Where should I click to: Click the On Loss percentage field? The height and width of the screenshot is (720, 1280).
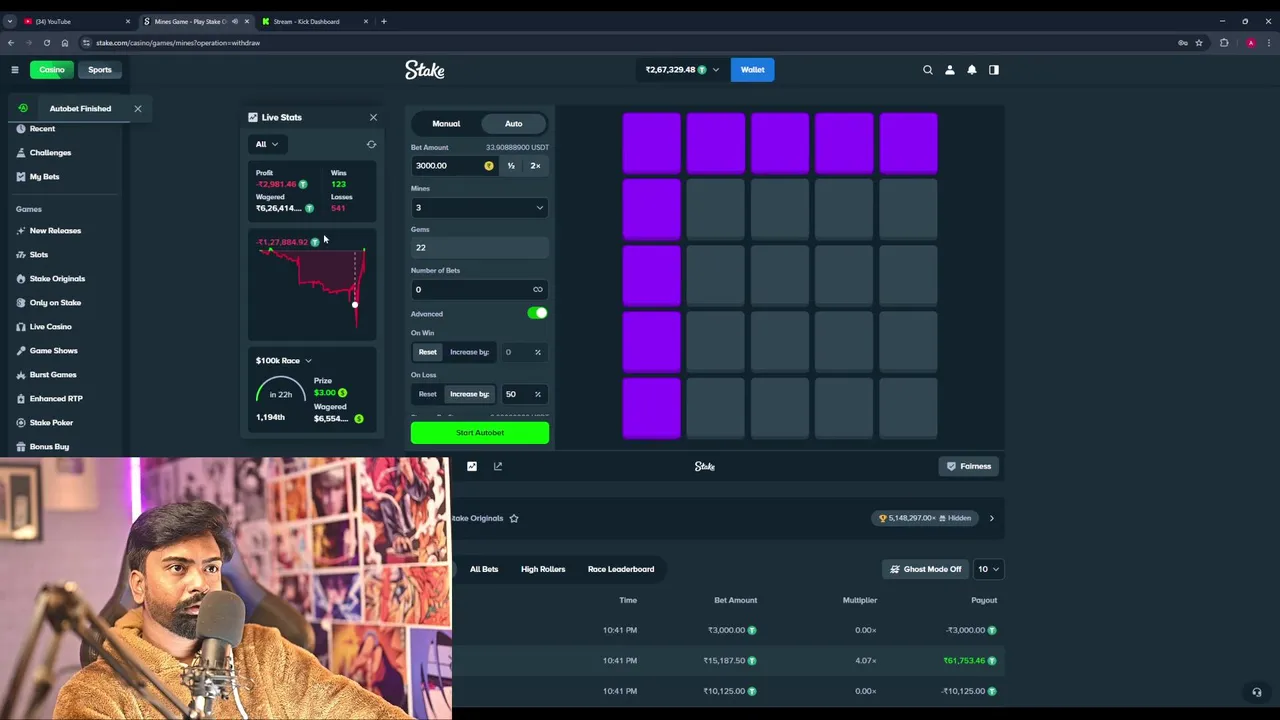click(523, 394)
